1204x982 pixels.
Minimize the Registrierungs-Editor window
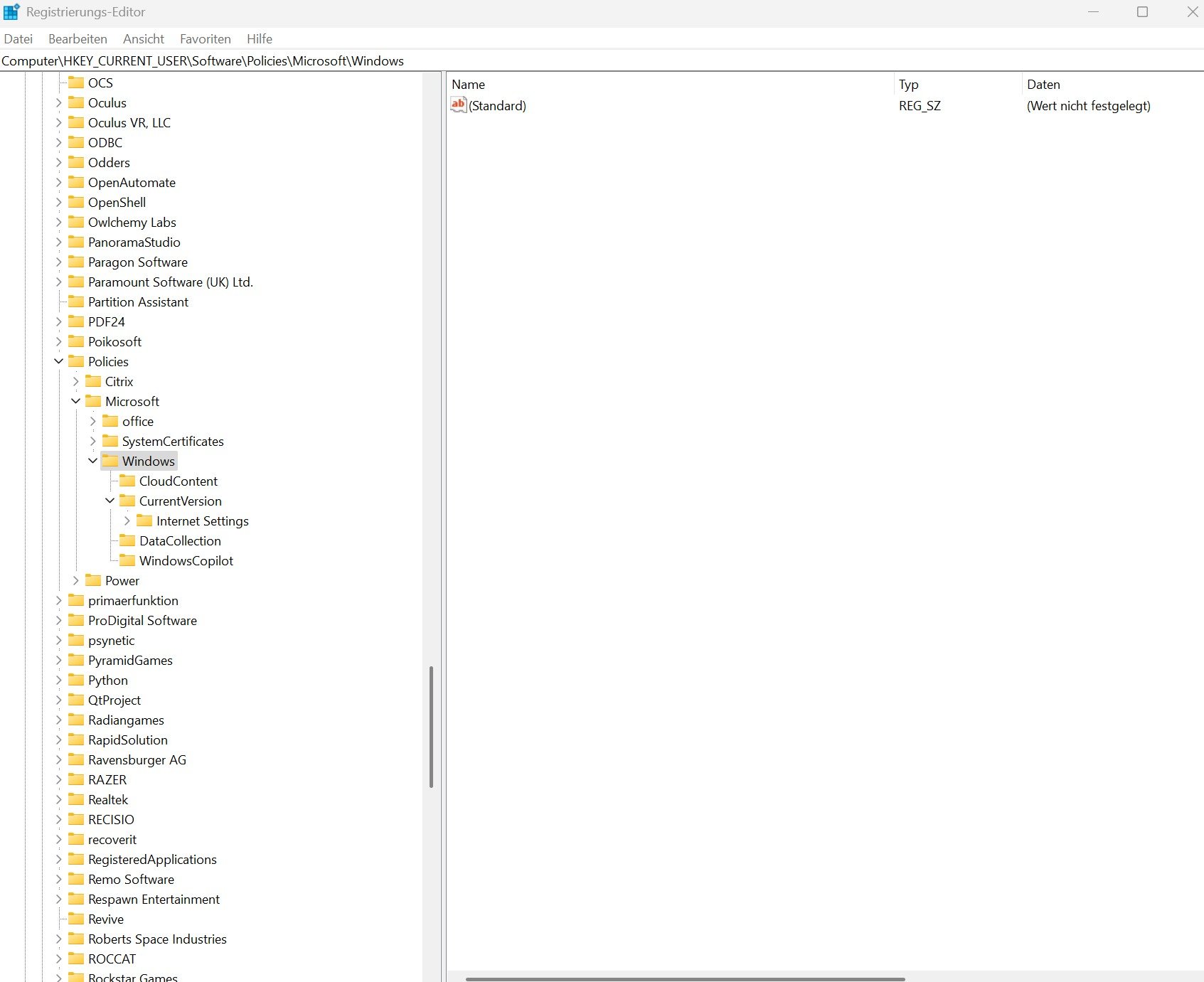(1094, 12)
